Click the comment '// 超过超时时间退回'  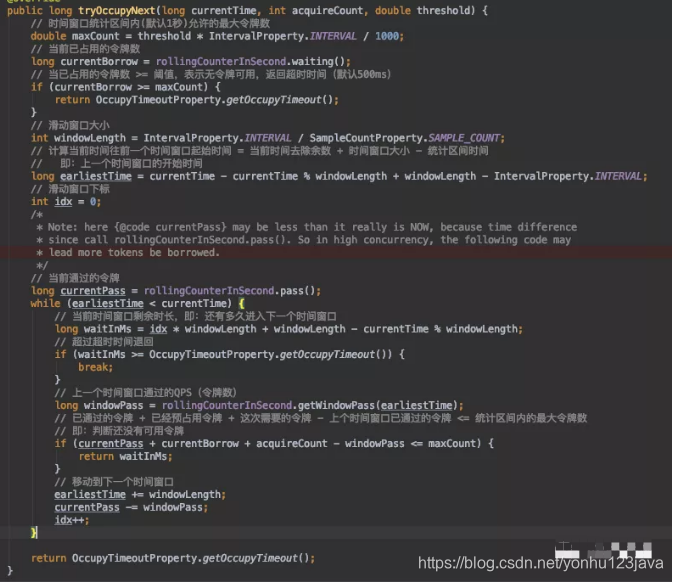[104, 342]
